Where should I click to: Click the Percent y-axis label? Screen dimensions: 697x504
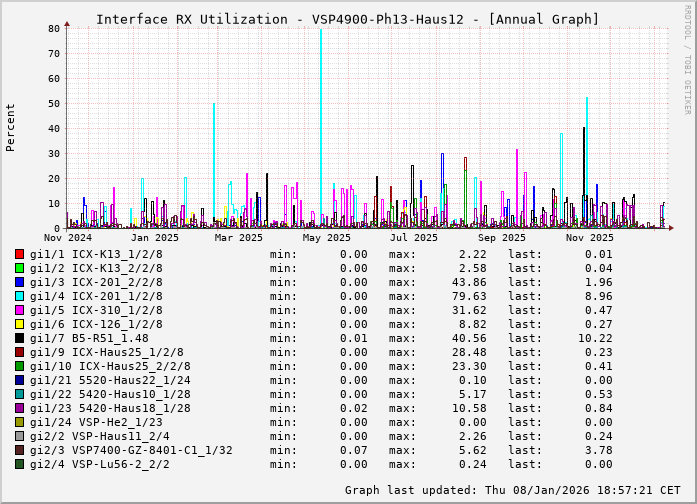point(11,128)
